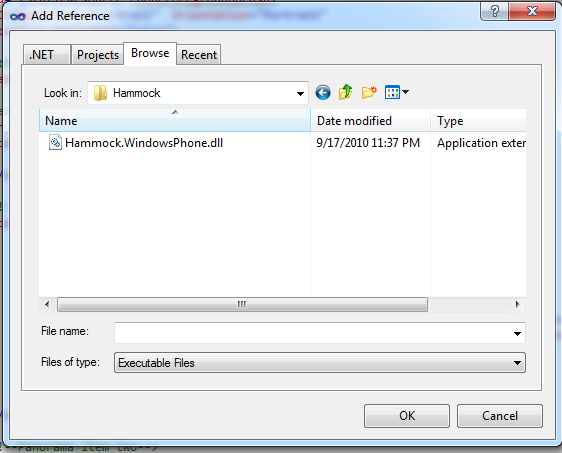Select Hammock.WindowsPhone.dll file name text
562x453 pixels.
(x=144, y=143)
